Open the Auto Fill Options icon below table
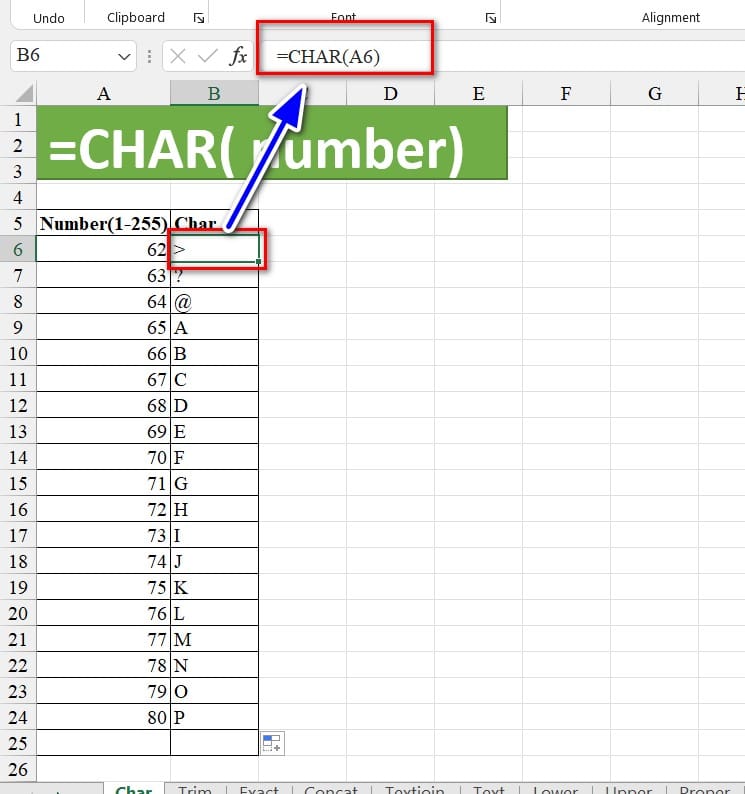The width and height of the screenshot is (745, 794). pyautogui.click(x=272, y=743)
